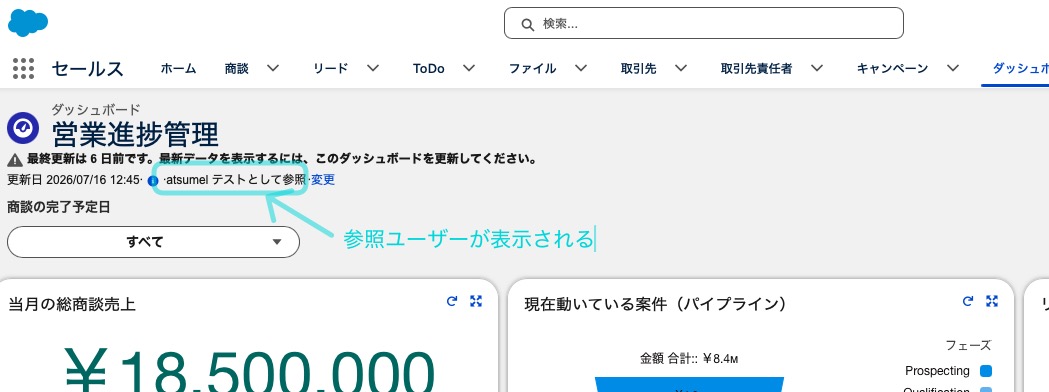
Task: Open the 商談 tab
Action: pos(237,68)
